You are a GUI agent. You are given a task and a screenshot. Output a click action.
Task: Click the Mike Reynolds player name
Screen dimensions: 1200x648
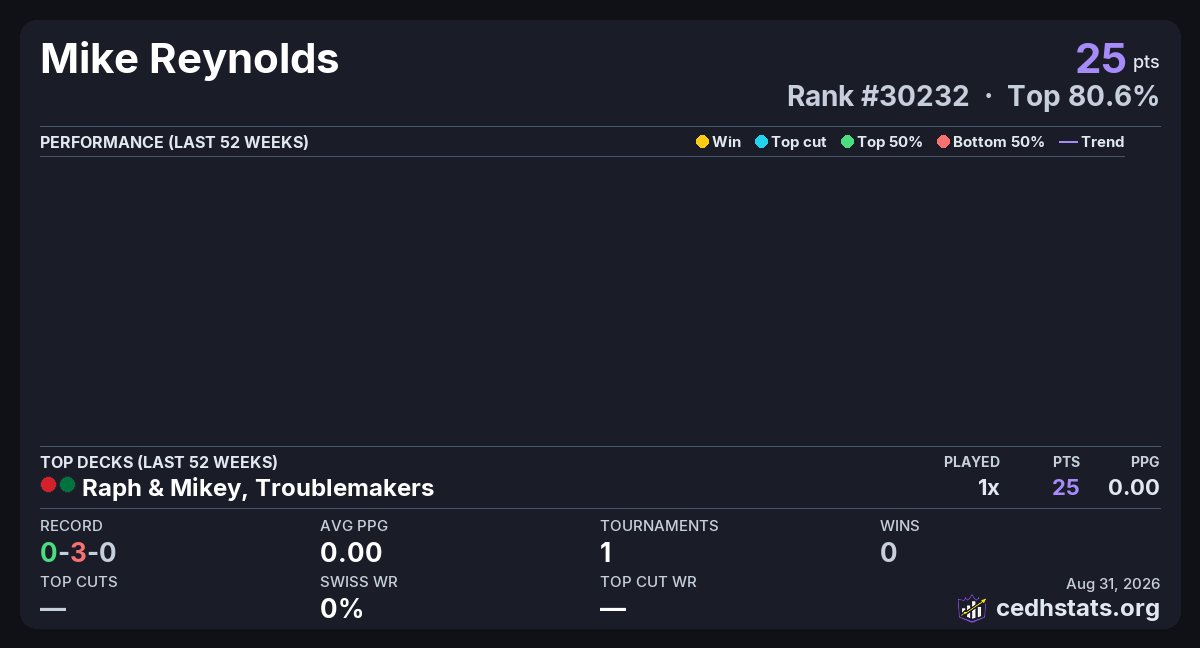coord(190,60)
